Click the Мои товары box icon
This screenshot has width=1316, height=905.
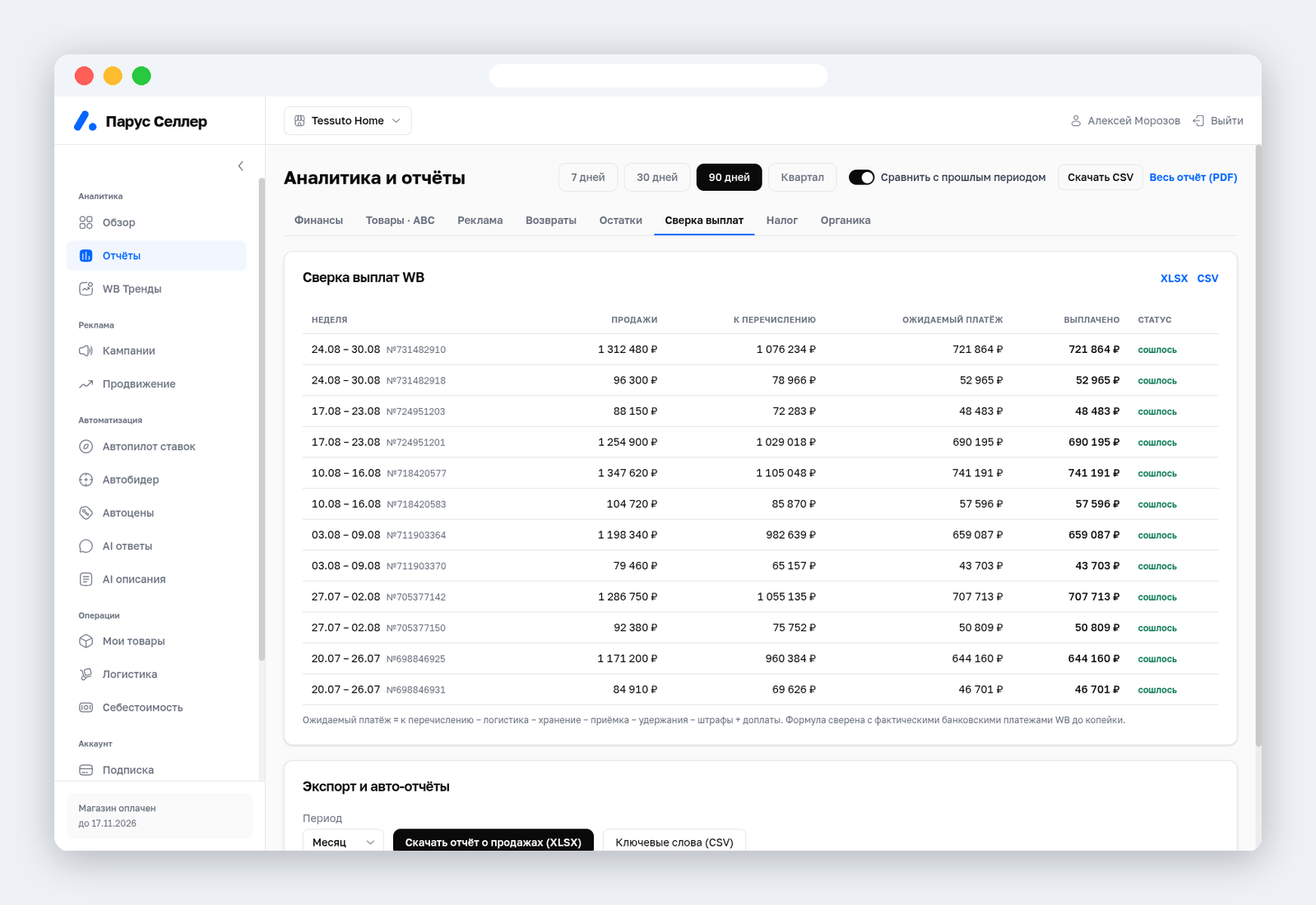(86, 641)
